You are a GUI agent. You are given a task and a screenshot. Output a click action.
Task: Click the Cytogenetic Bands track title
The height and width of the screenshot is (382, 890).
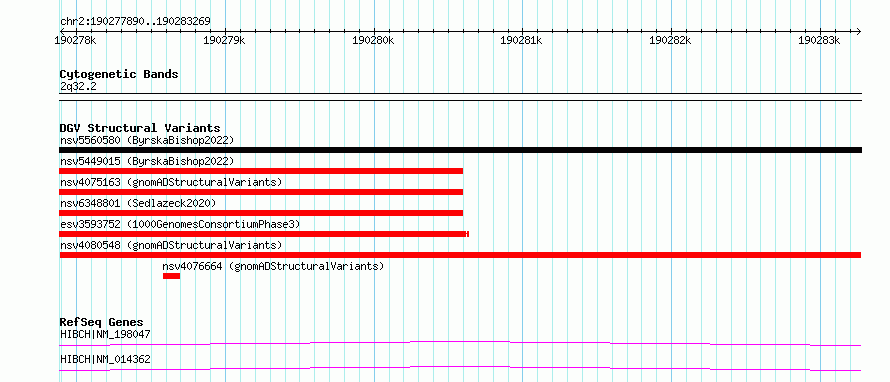pos(119,74)
